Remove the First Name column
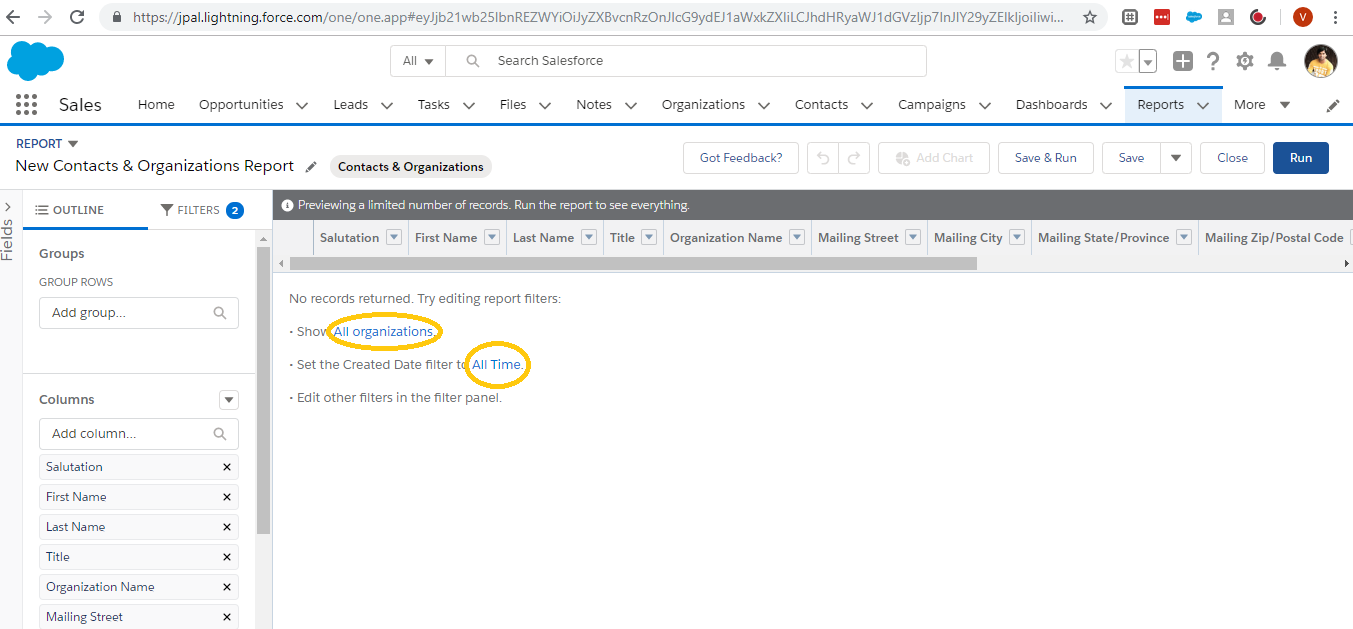Screen dimensions: 1353x629 pyautogui.click(x=227, y=497)
